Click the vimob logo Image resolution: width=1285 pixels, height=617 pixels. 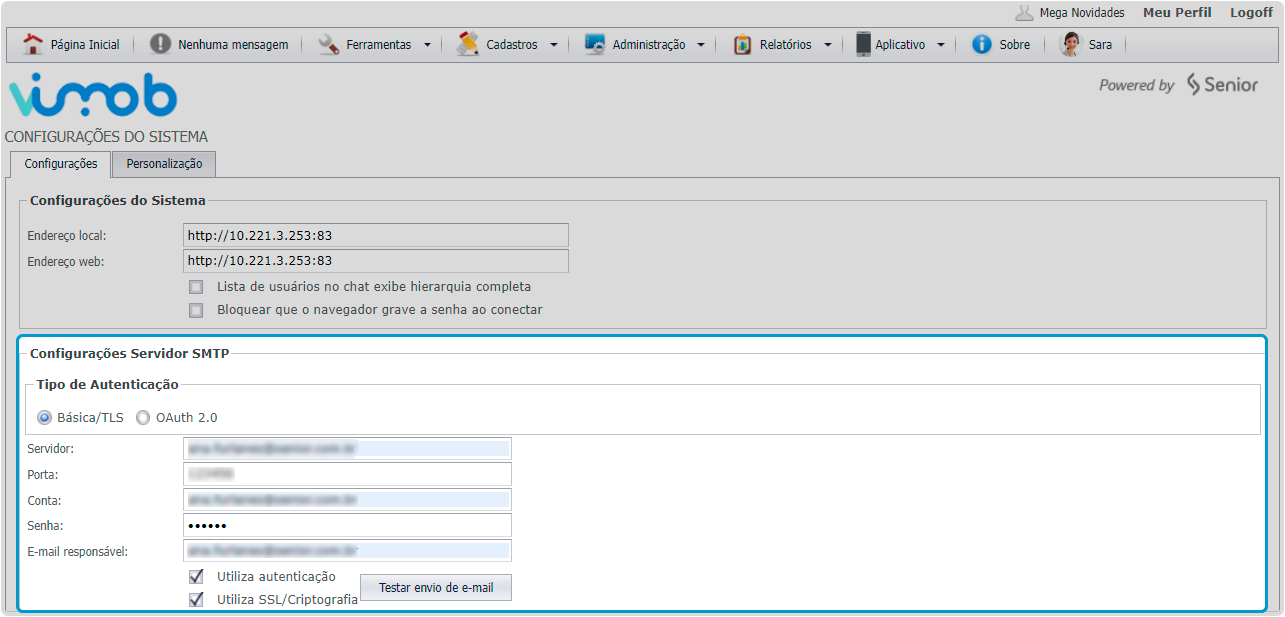93,96
